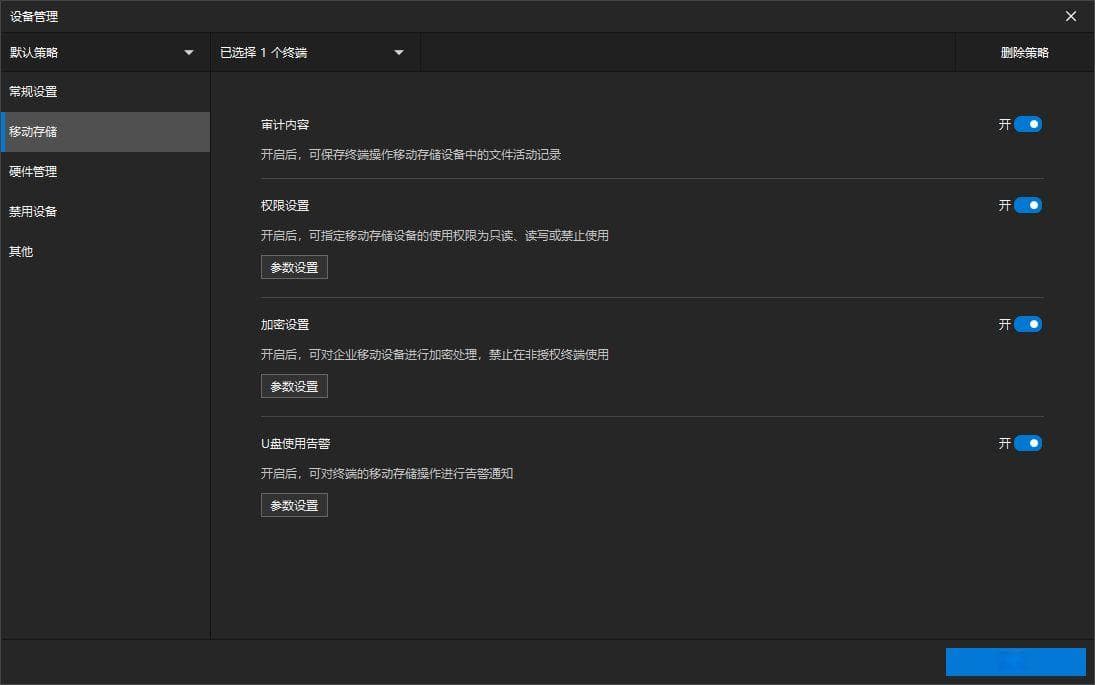1095x685 pixels.
Task: Close the 设备管理 dialog
Action: coord(1071,16)
